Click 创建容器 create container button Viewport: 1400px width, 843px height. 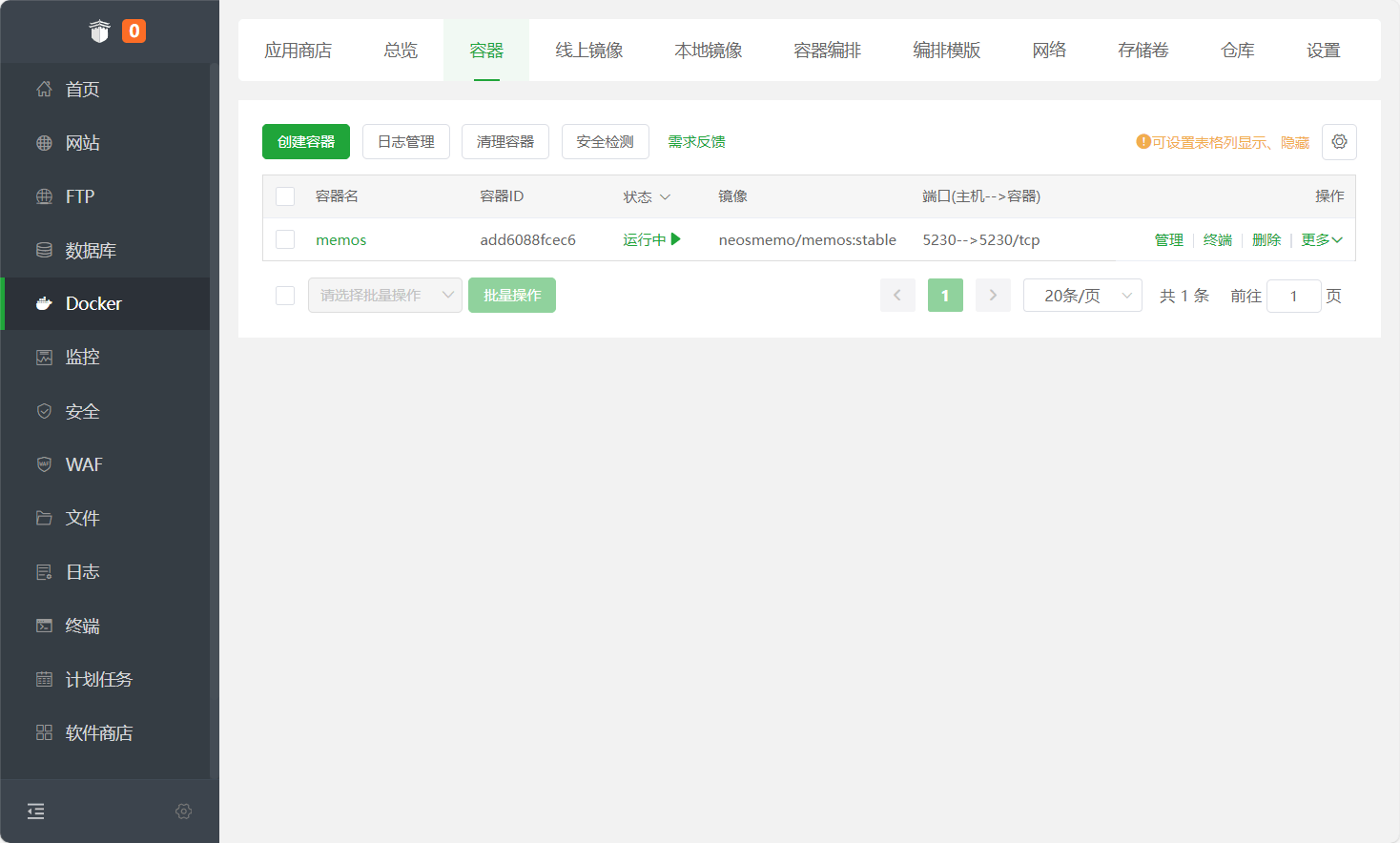pyautogui.click(x=306, y=142)
